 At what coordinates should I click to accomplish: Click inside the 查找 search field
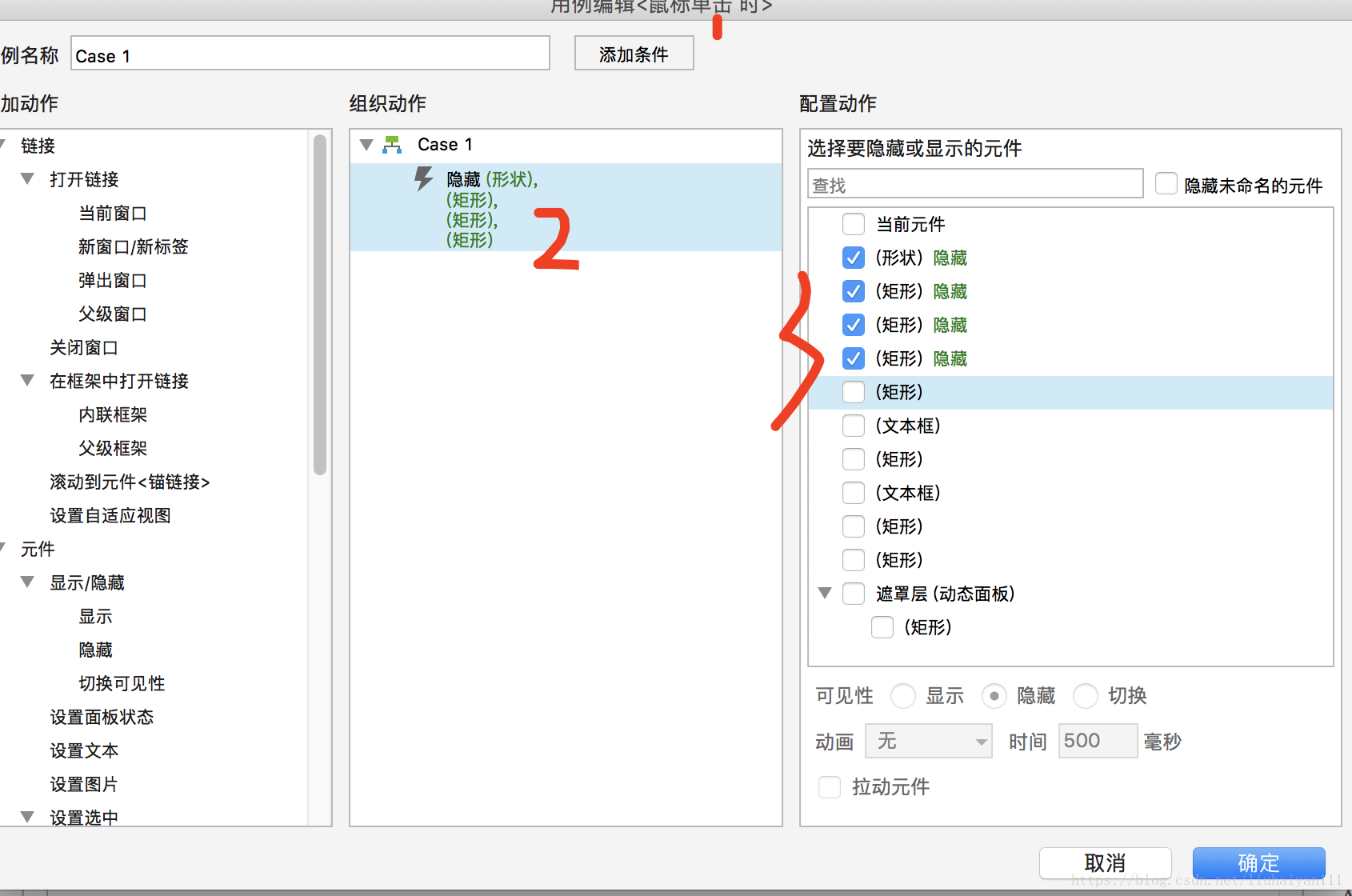pos(974,183)
